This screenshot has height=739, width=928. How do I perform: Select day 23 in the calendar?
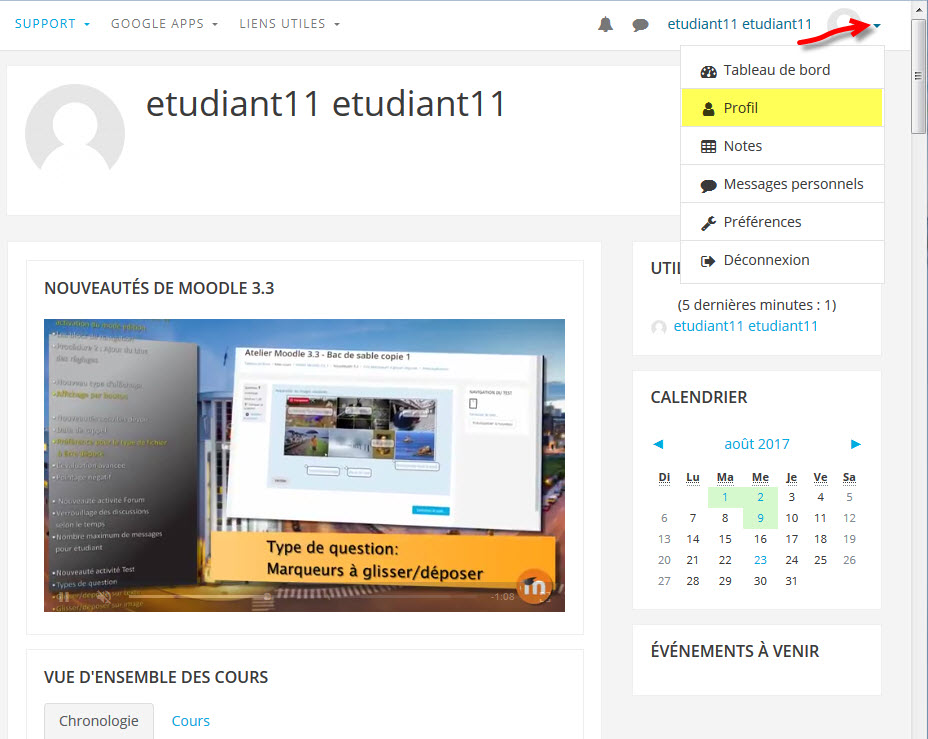[760, 560]
